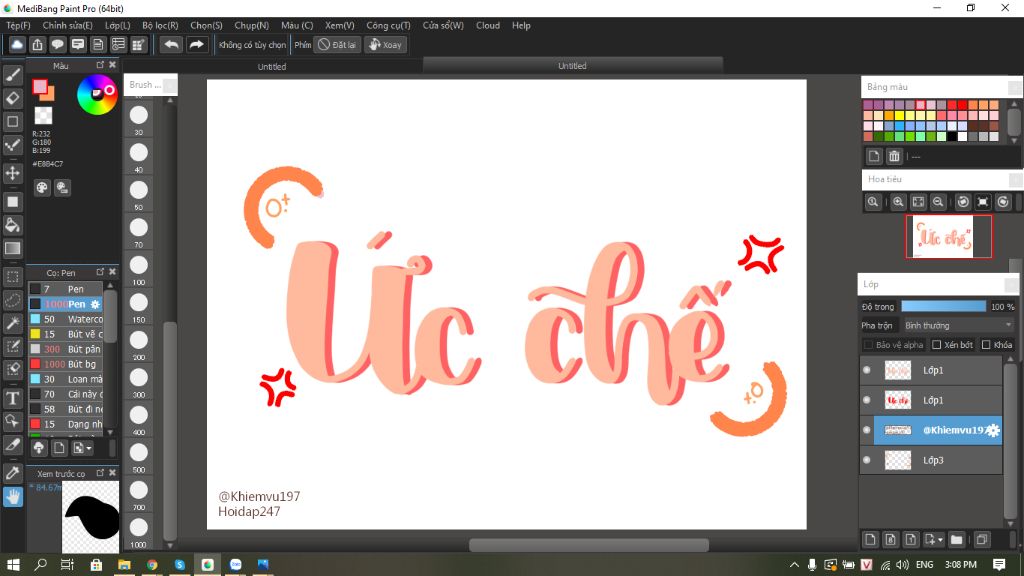Open Chrome from the taskbar
Viewport: 1024px width, 576px height.
point(152,564)
